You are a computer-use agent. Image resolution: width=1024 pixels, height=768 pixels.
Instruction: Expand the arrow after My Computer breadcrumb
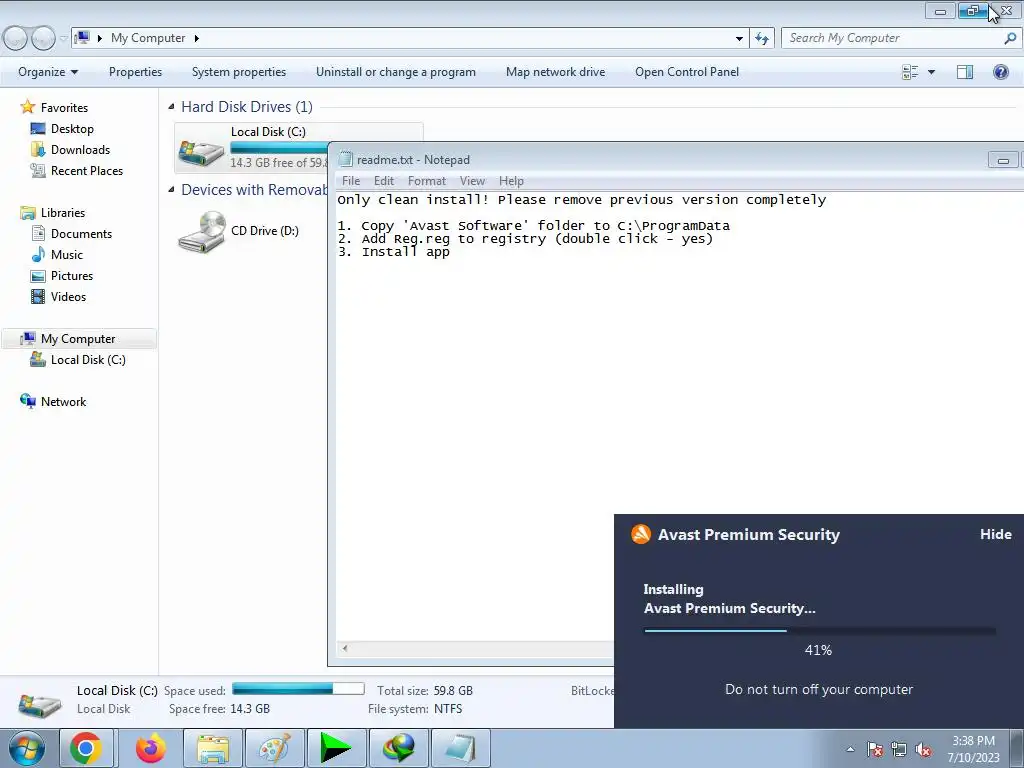click(197, 38)
